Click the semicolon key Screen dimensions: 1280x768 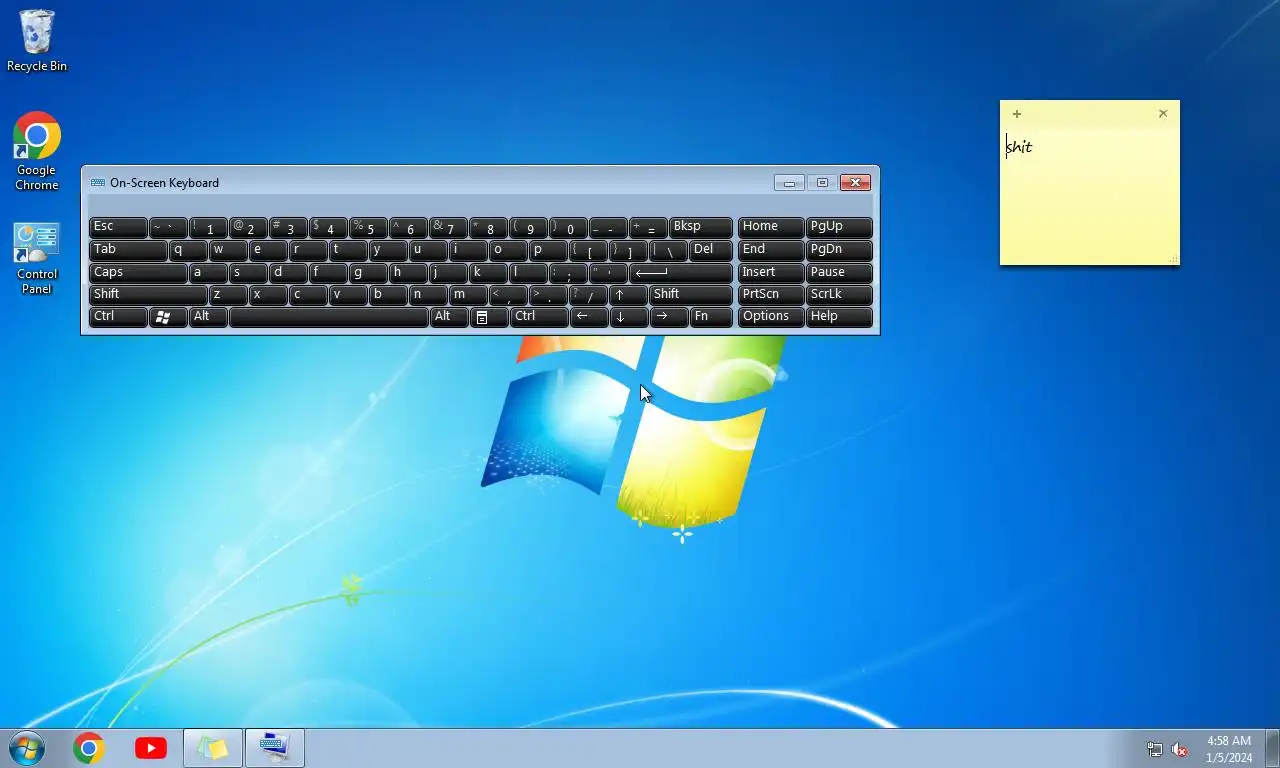pos(569,272)
